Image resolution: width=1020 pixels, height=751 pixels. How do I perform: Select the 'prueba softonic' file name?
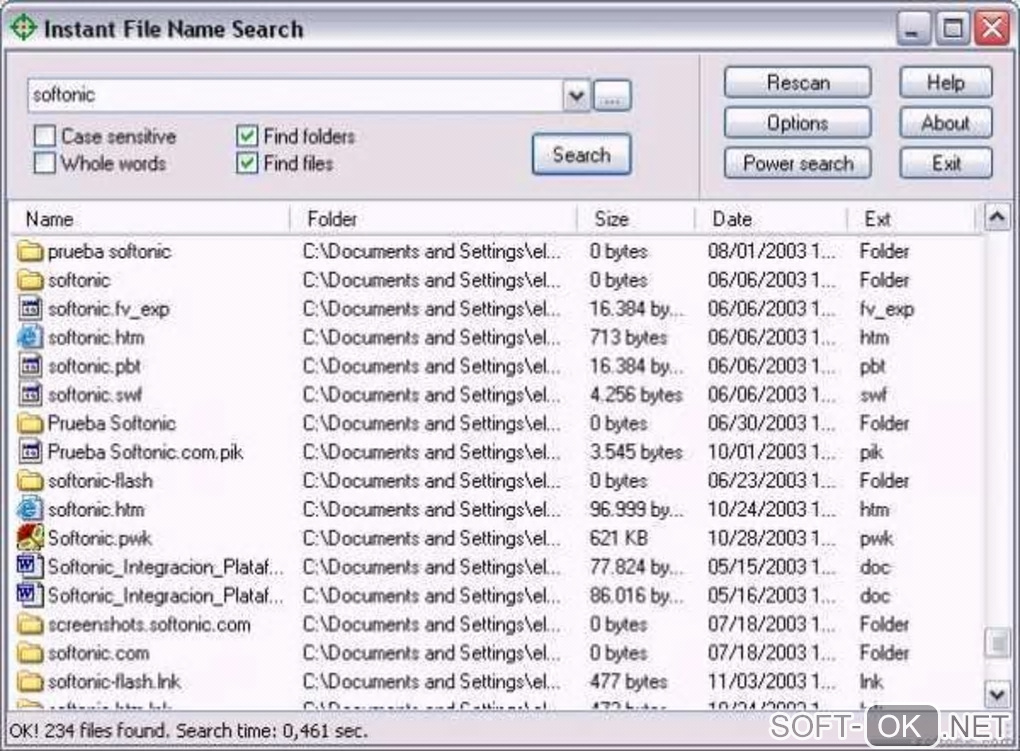click(x=109, y=251)
